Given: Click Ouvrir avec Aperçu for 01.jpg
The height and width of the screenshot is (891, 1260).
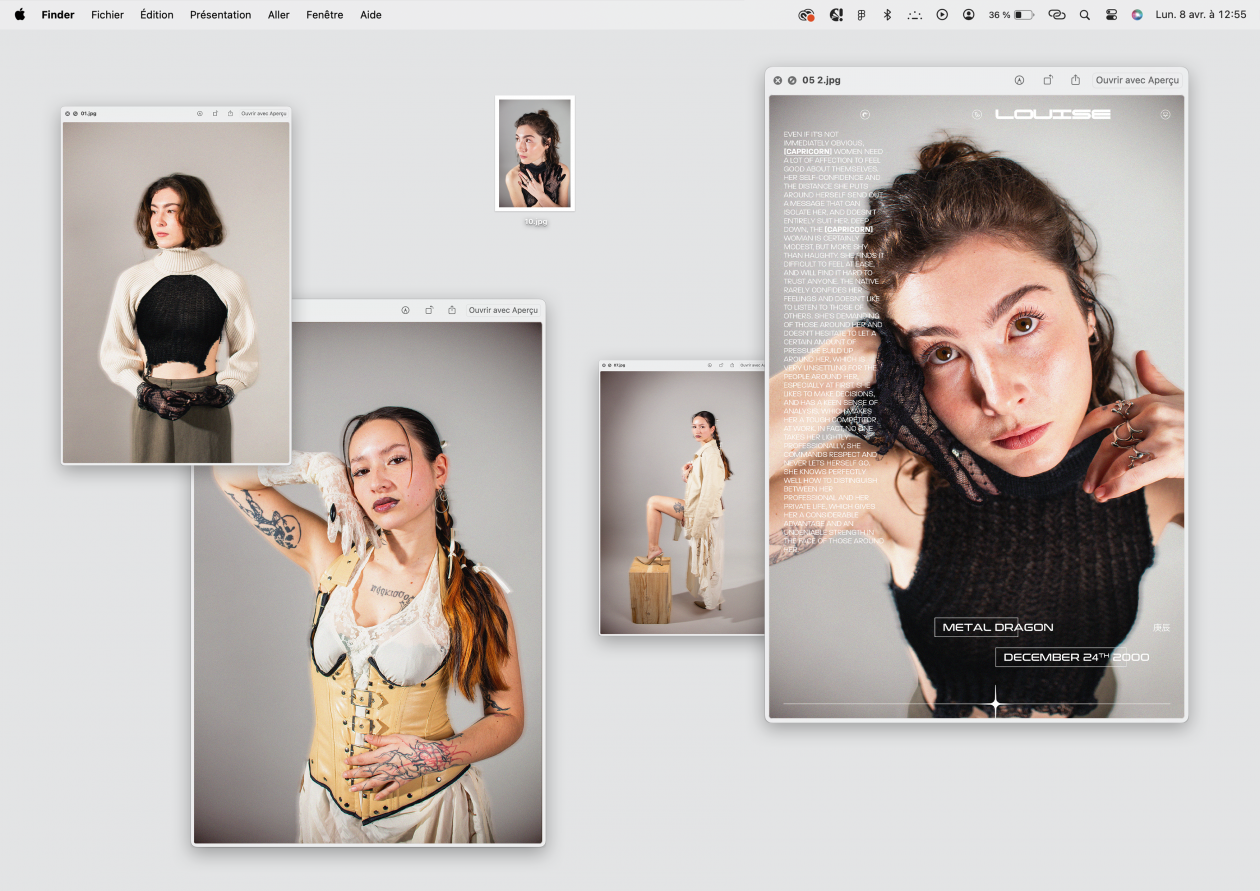Looking at the screenshot, I should (x=263, y=114).
